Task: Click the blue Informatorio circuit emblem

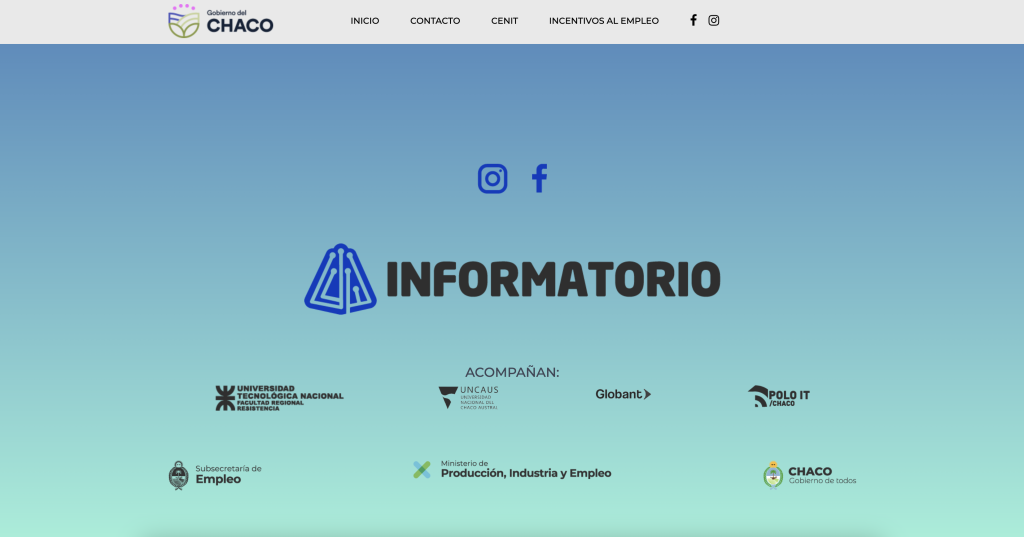Action: coord(340,279)
